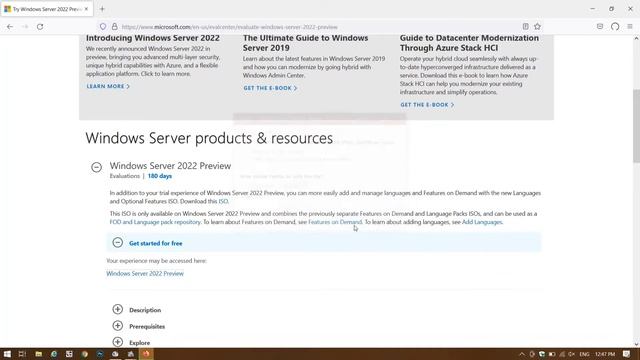Open the Add Languages link
The width and height of the screenshot is (640, 360).
click(482, 222)
